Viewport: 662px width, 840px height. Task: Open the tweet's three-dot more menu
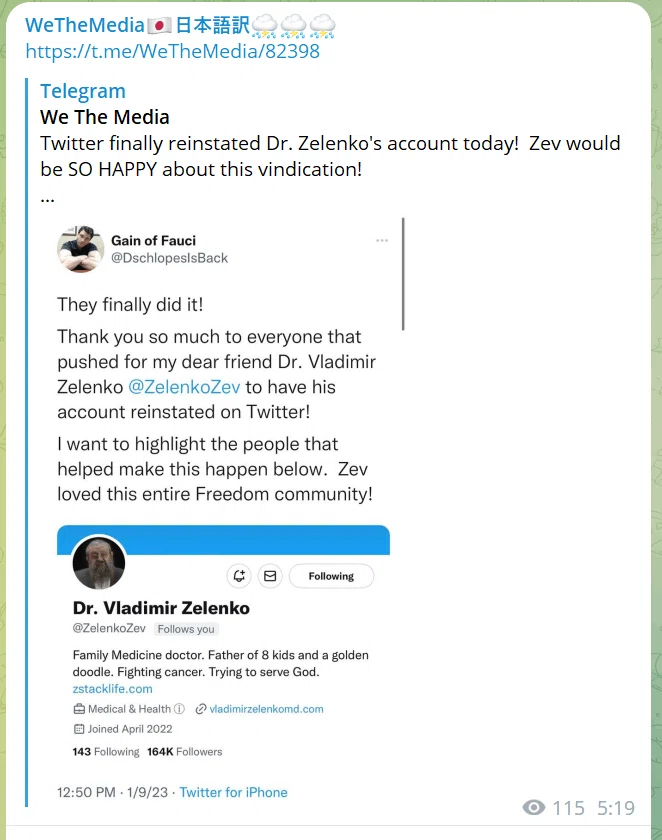coord(382,240)
